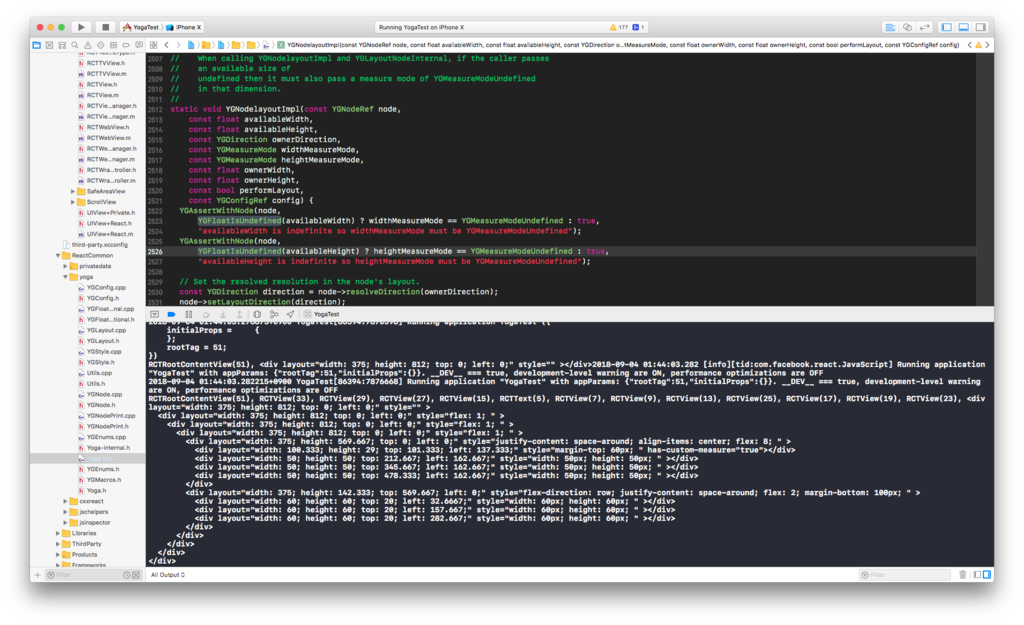Select the iPhone X device destination
The image size is (1024, 625).
(x=185, y=27)
